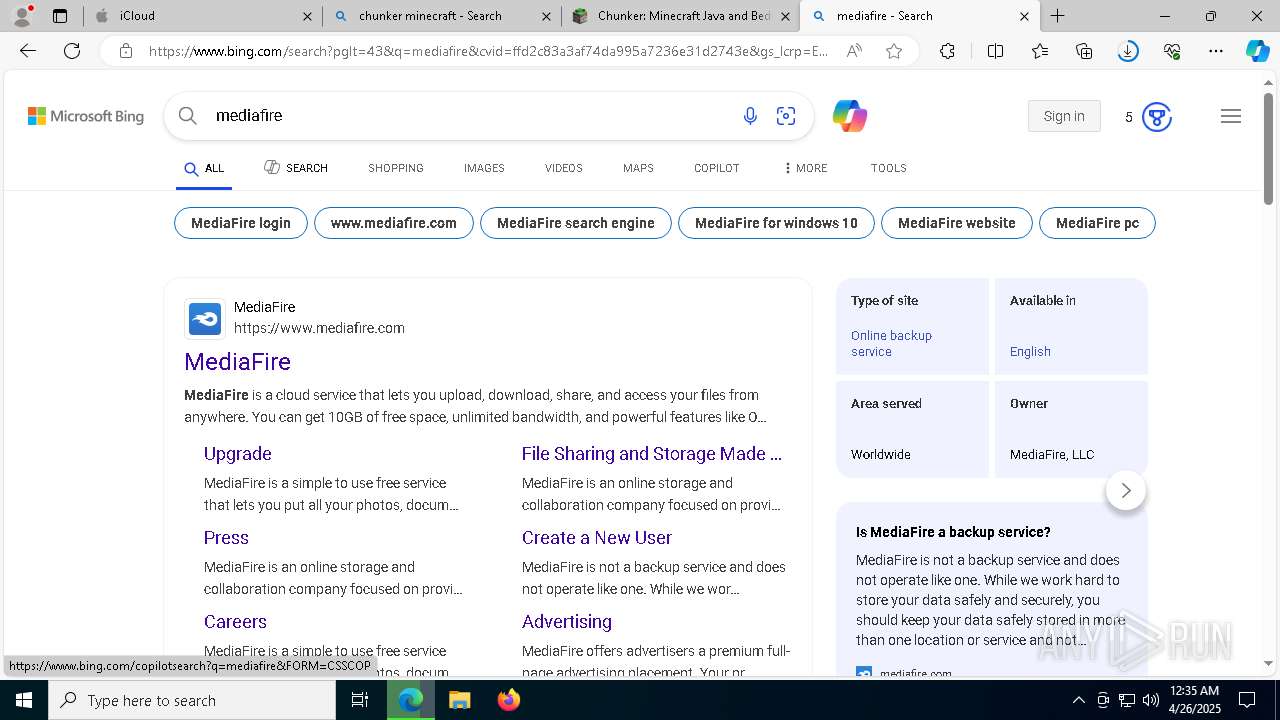Open File Sharing and Storage Made sitelink
1280x720 pixels.
pos(652,454)
